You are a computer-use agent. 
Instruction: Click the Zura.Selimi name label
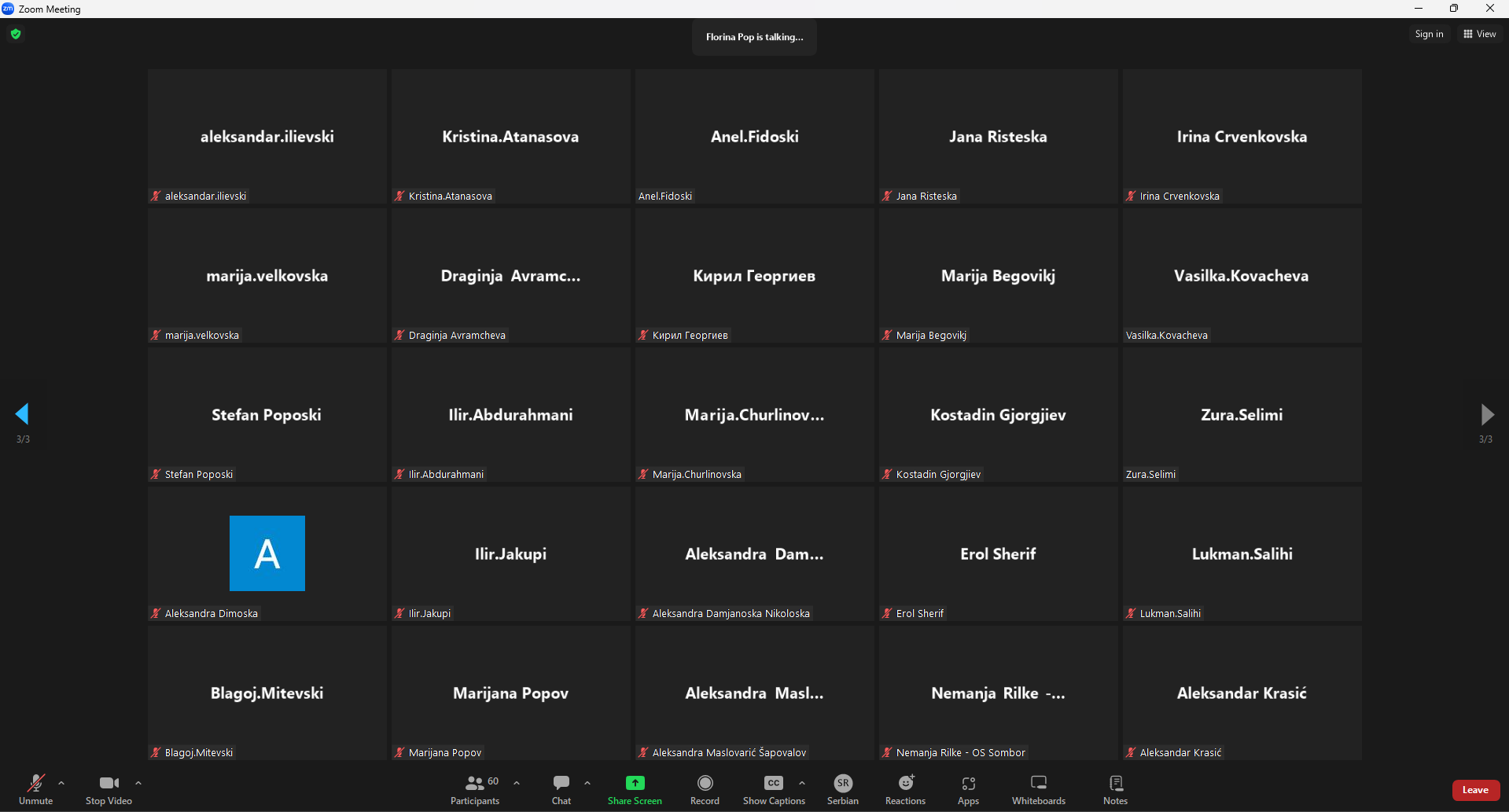tap(1150, 474)
